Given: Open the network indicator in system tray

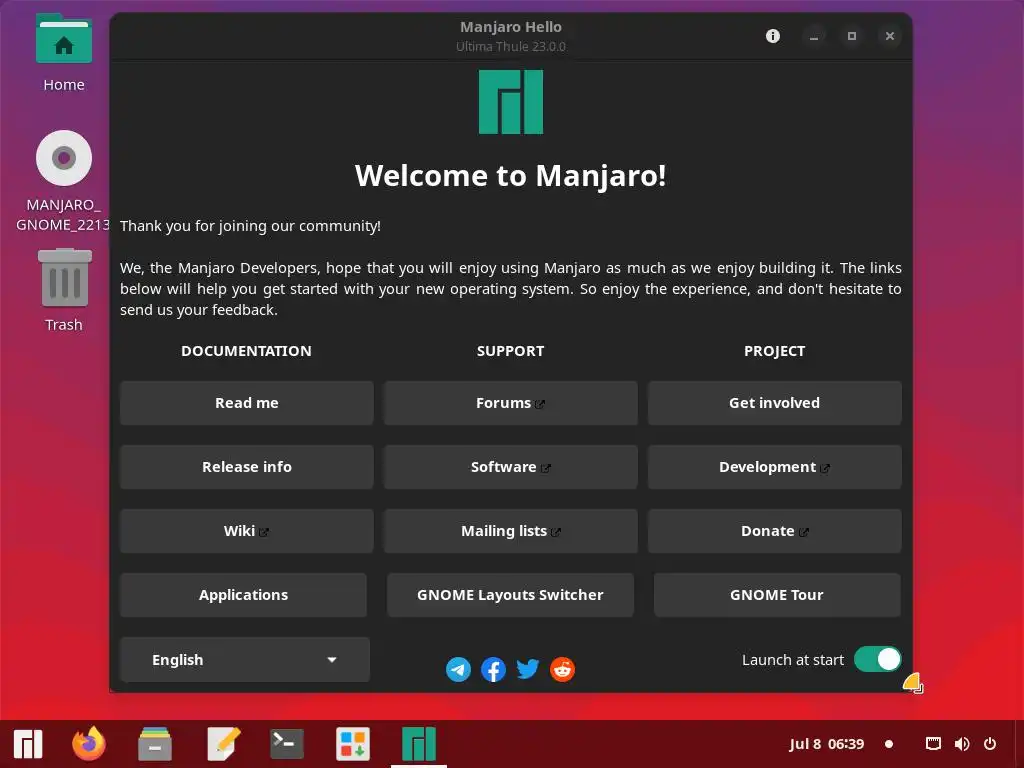Looking at the screenshot, I should [x=933, y=744].
